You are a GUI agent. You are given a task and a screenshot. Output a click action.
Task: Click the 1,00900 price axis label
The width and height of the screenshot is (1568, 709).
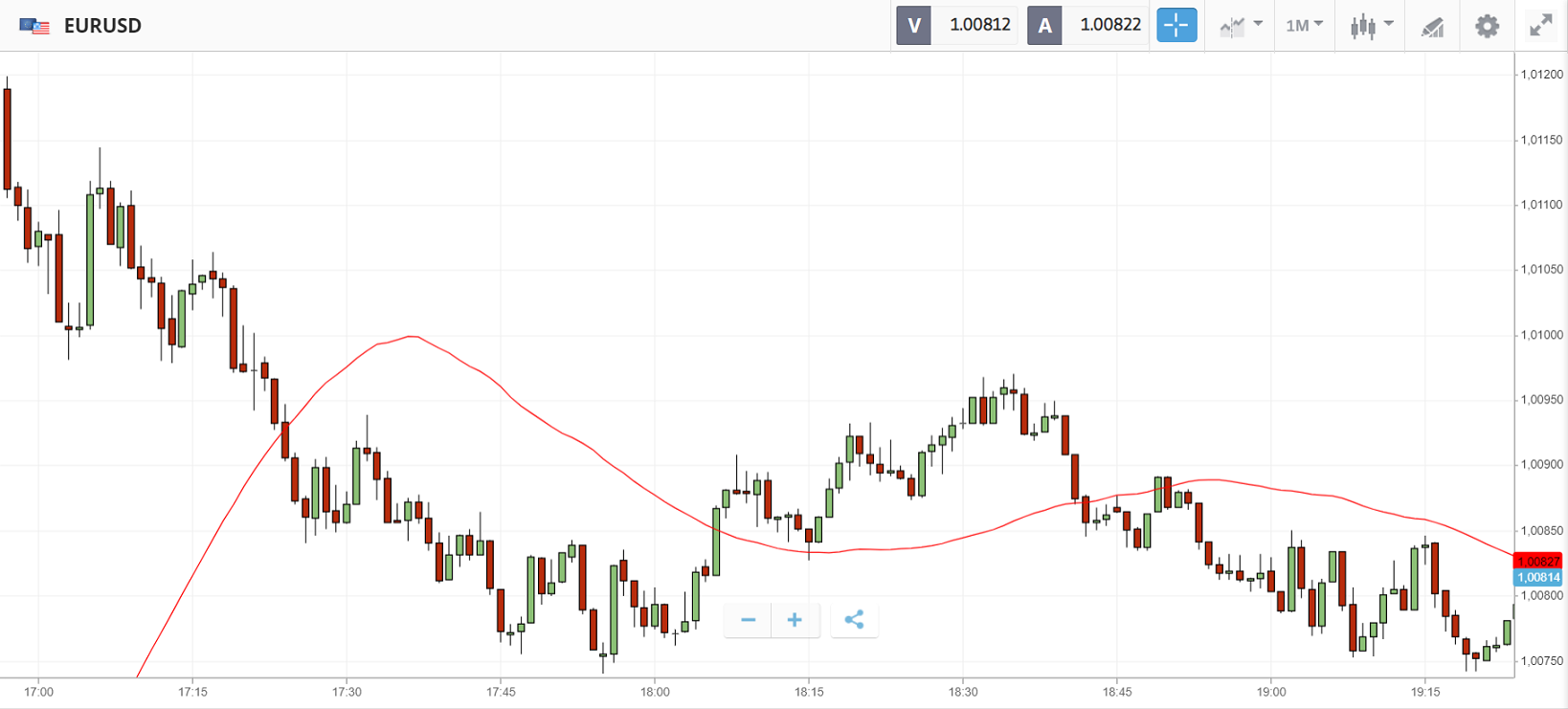tap(1541, 465)
